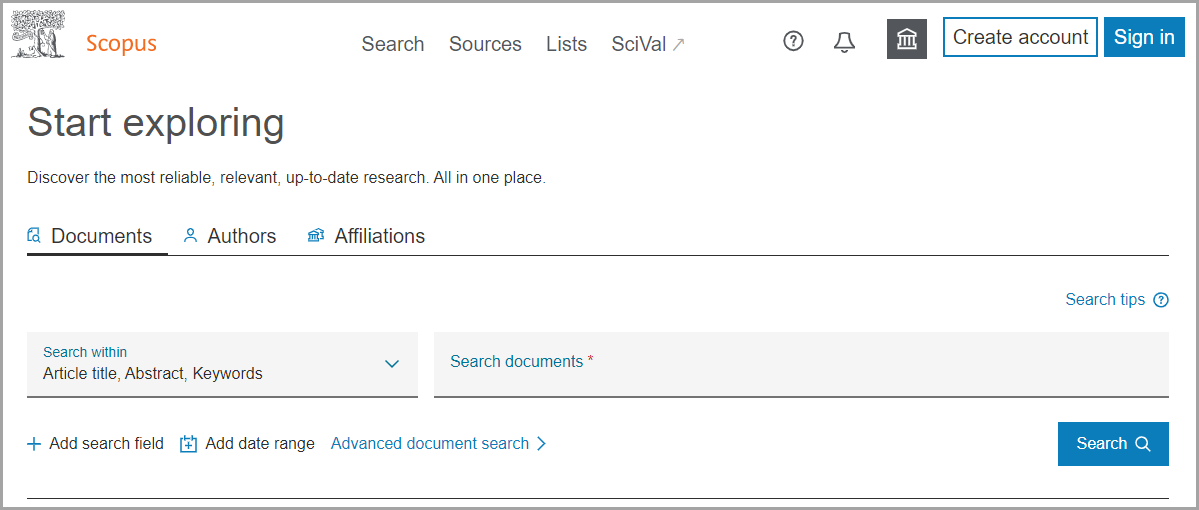Click the Scopus brand name
This screenshot has width=1199, height=510.
coord(121,44)
